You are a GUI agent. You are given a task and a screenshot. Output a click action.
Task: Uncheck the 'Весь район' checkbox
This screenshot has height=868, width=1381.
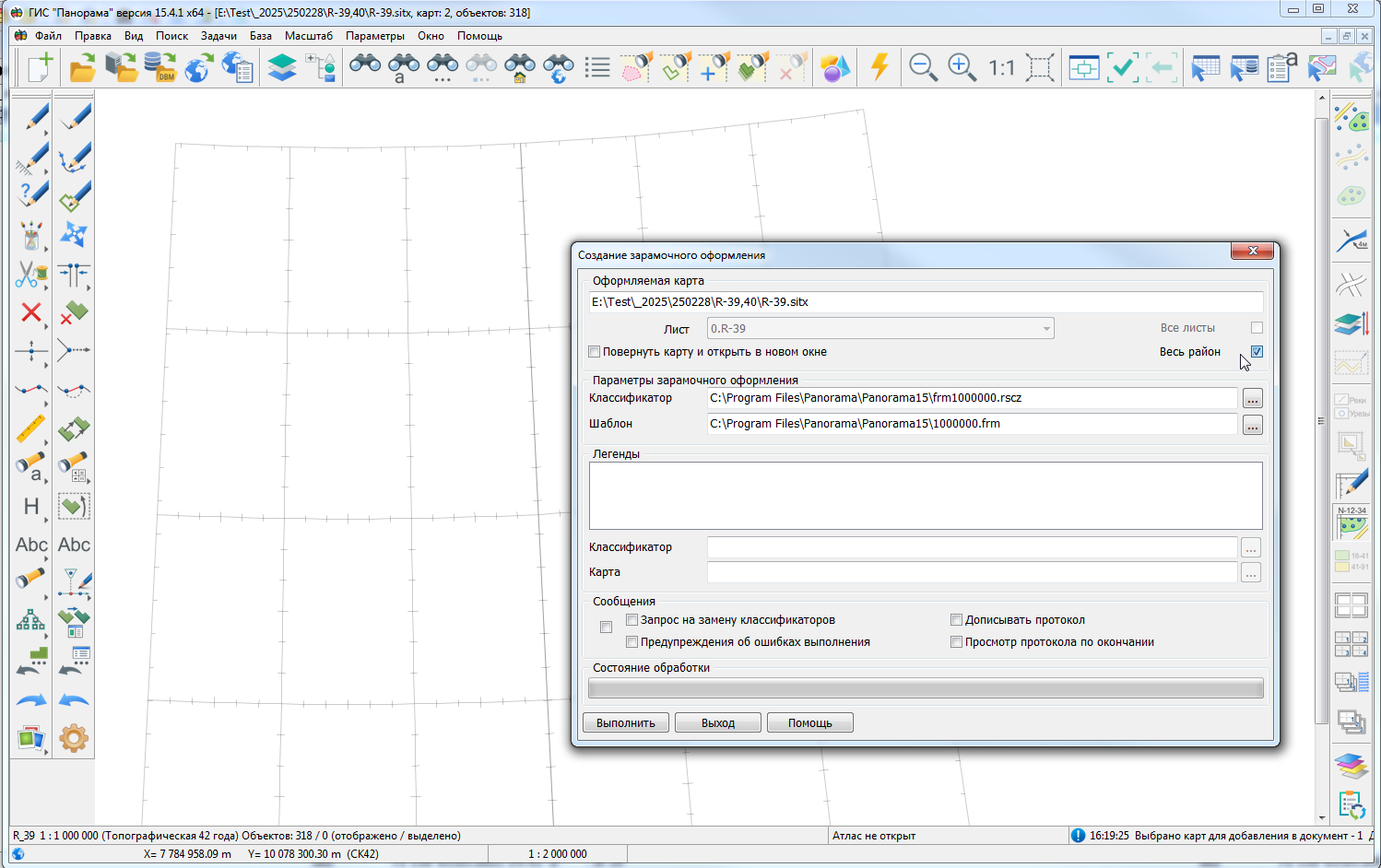point(1257,352)
